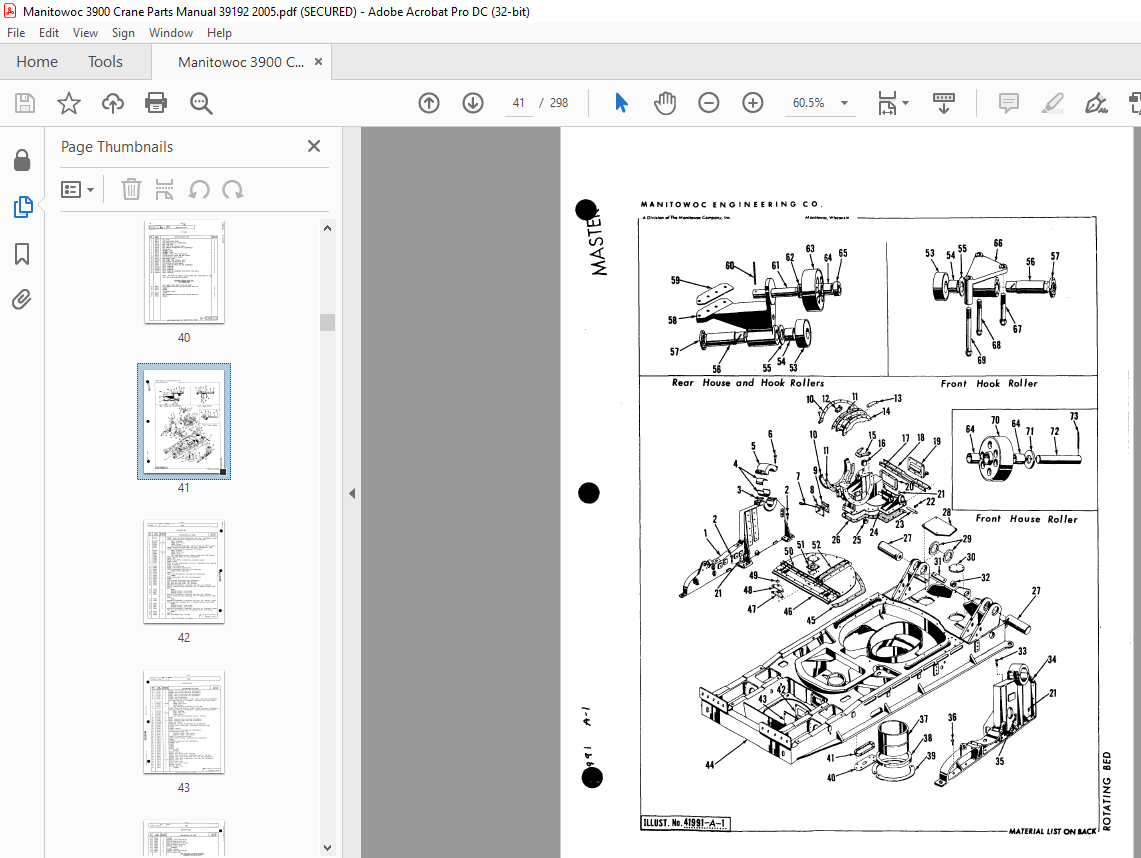The height and width of the screenshot is (858, 1141).
Task: Expand the zoom level dropdown
Action: (844, 103)
